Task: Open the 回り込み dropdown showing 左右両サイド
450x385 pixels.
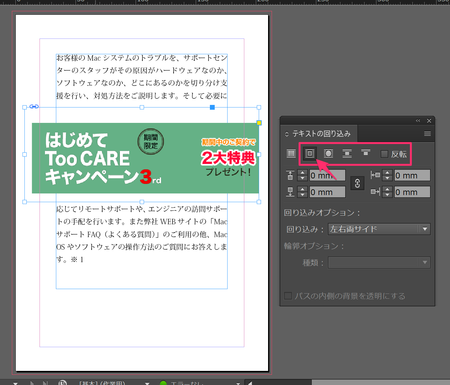Action: tap(379, 229)
